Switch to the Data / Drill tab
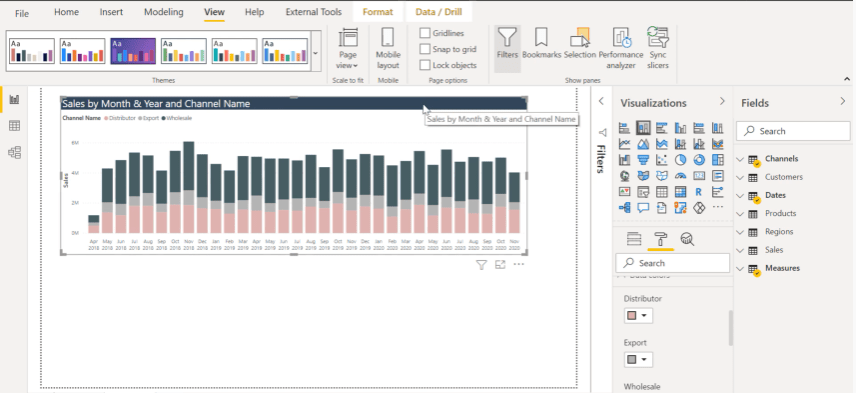856x393 pixels. click(438, 12)
